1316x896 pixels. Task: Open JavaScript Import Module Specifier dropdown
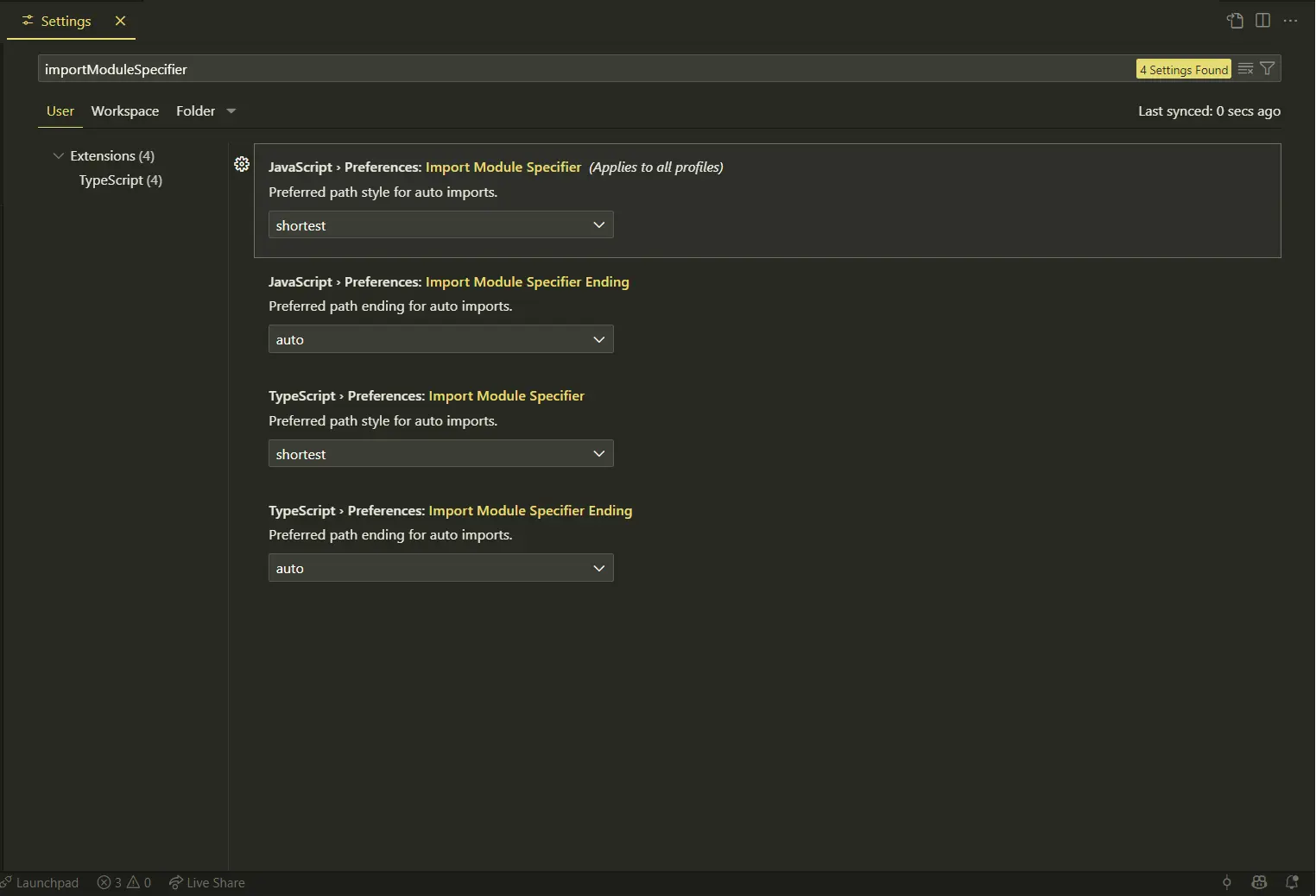click(x=441, y=225)
